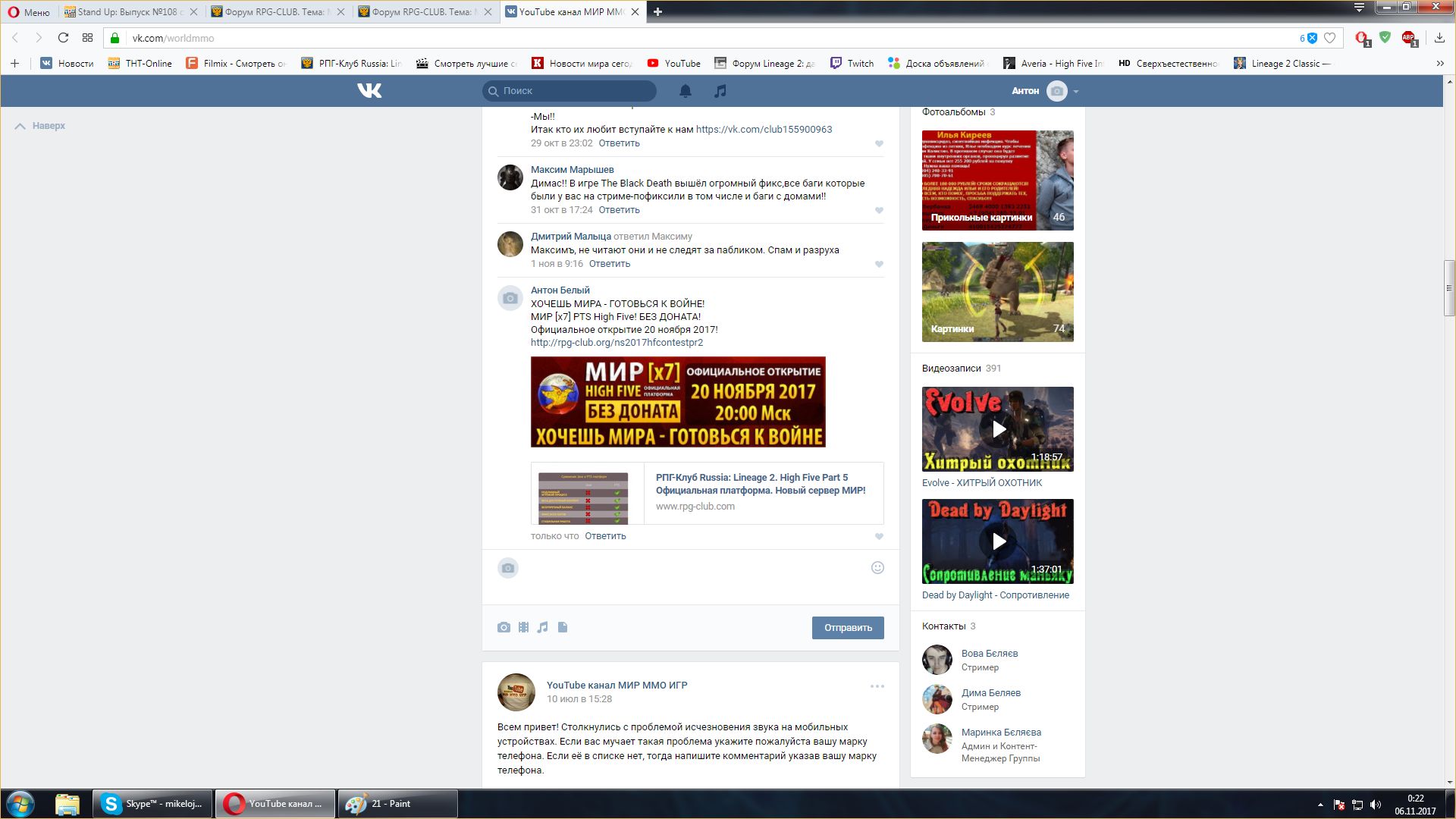Add page to bookmarks heart icon
This screenshot has height=819, width=1456.
click(x=1329, y=38)
